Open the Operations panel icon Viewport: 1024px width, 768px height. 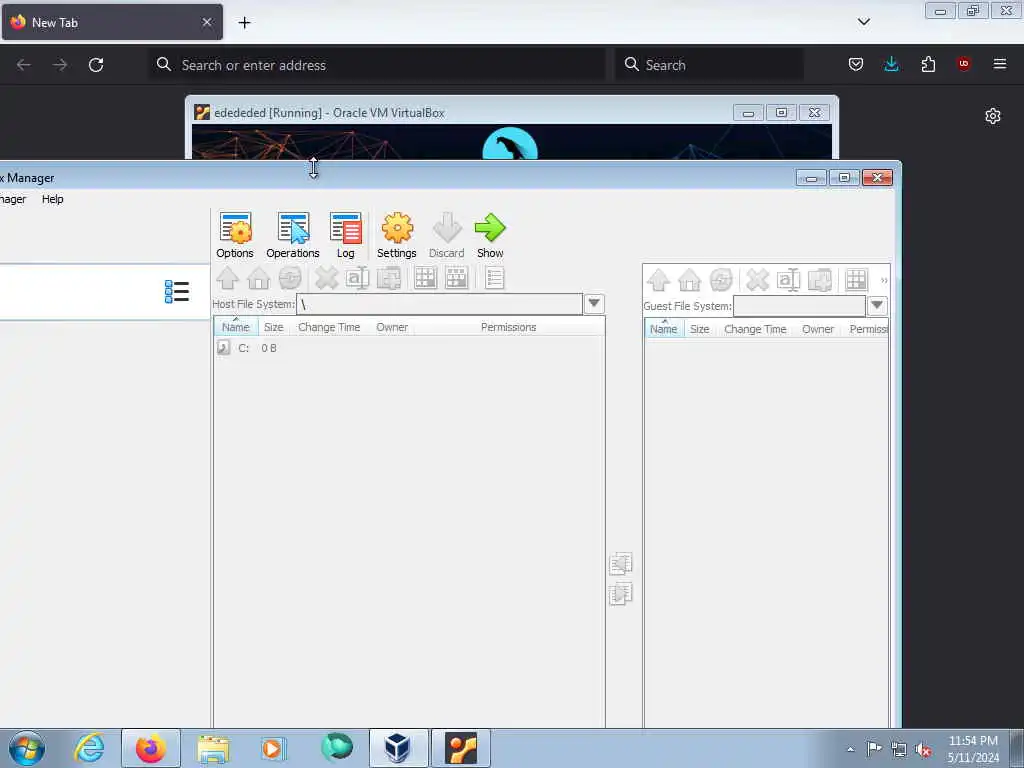[x=293, y=235]
